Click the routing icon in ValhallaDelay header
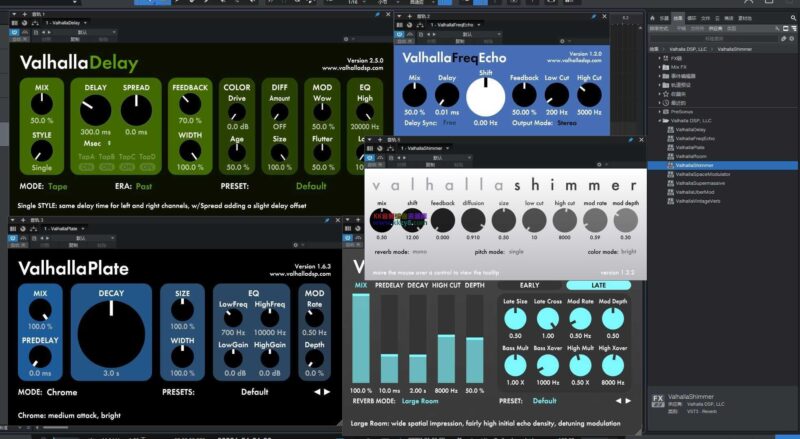The image size is (800, 439). tap(35, 23)
